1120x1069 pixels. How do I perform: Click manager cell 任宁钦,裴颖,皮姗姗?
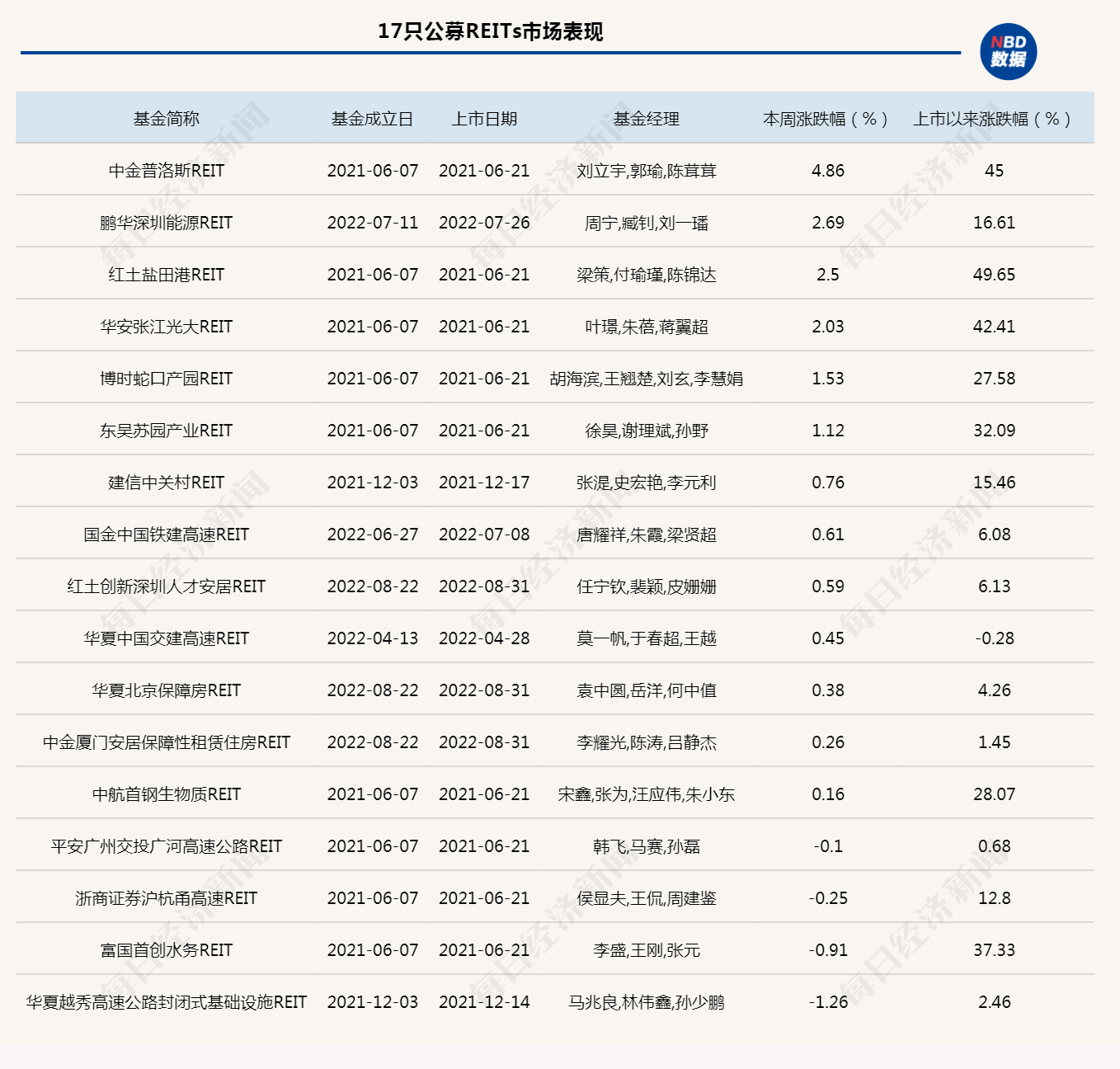click(x=647, y=586)
